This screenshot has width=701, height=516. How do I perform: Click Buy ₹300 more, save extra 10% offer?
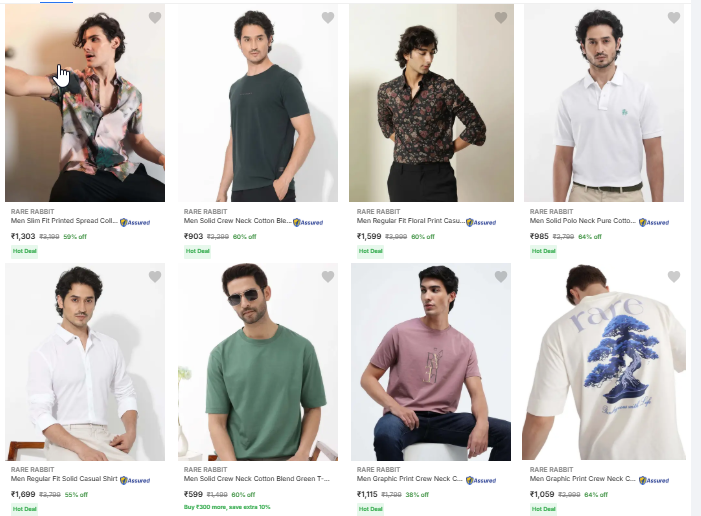227,508
